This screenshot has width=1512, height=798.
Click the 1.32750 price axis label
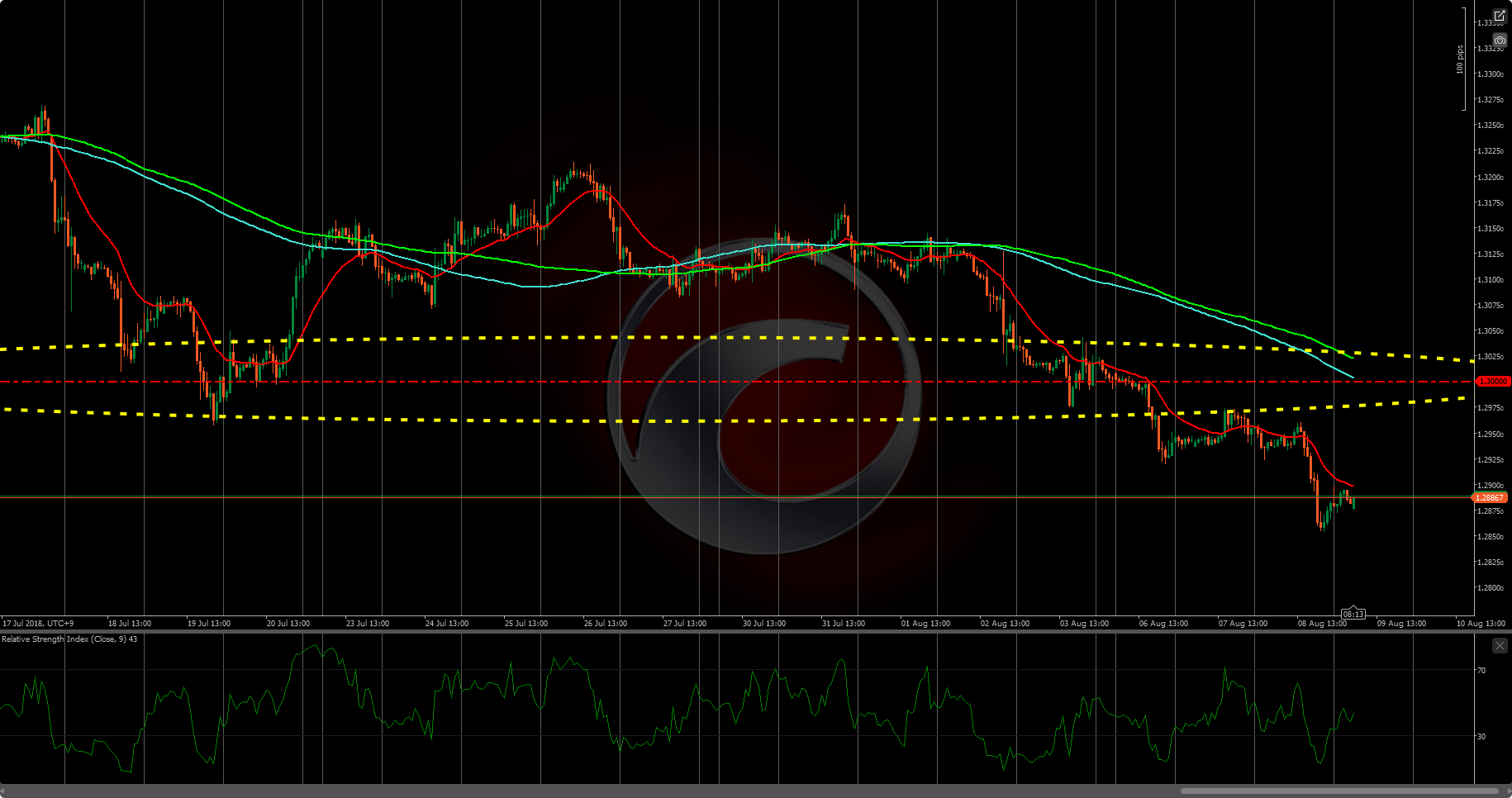point(1491,100)
